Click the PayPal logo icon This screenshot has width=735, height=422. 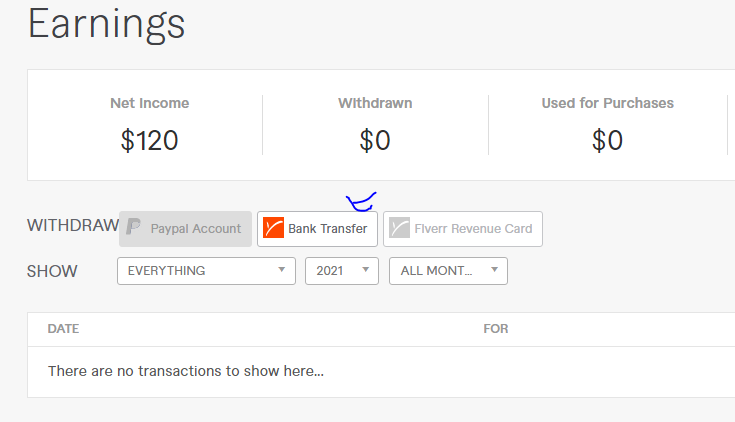[134, 228]
